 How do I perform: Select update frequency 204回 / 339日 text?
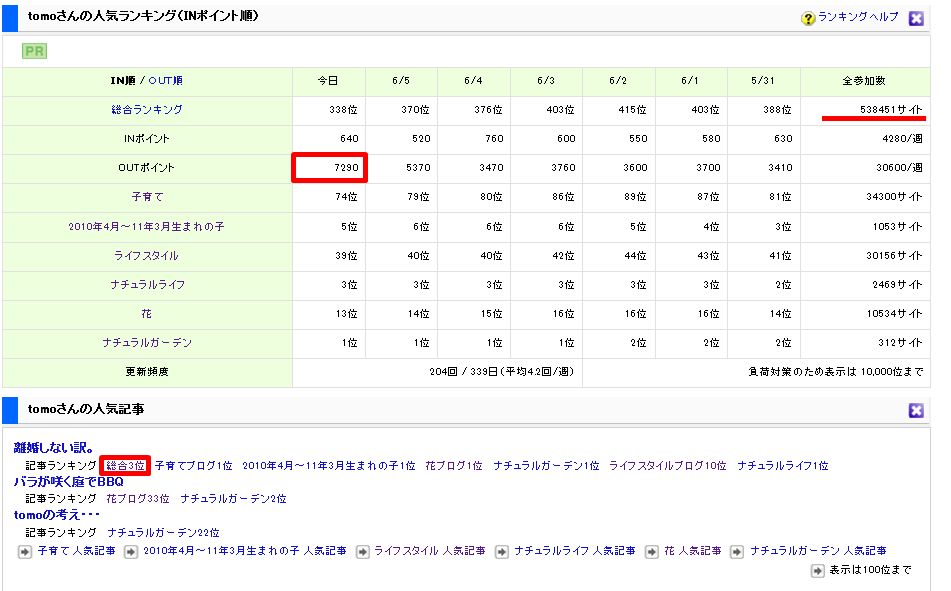click(501, 372)
